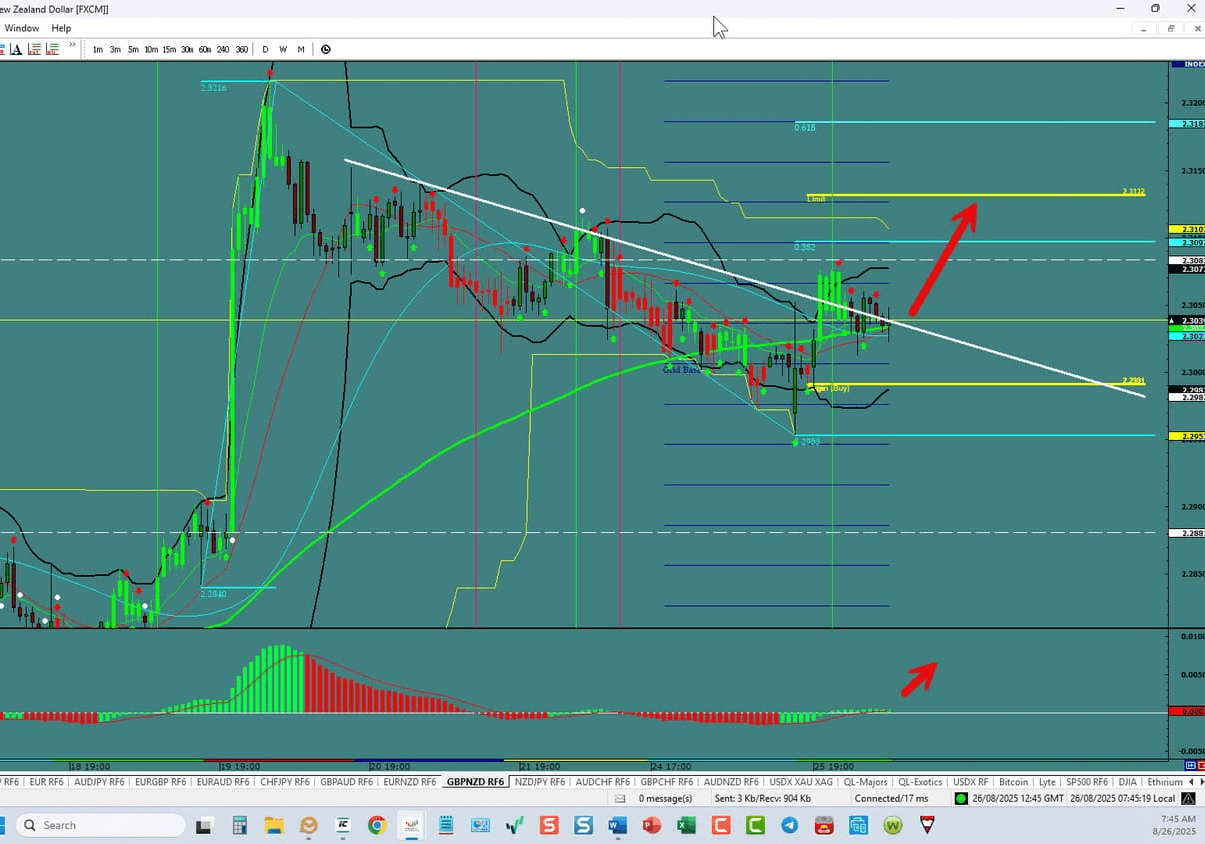Select the text annotation A tool

click(x=16, y=49)
